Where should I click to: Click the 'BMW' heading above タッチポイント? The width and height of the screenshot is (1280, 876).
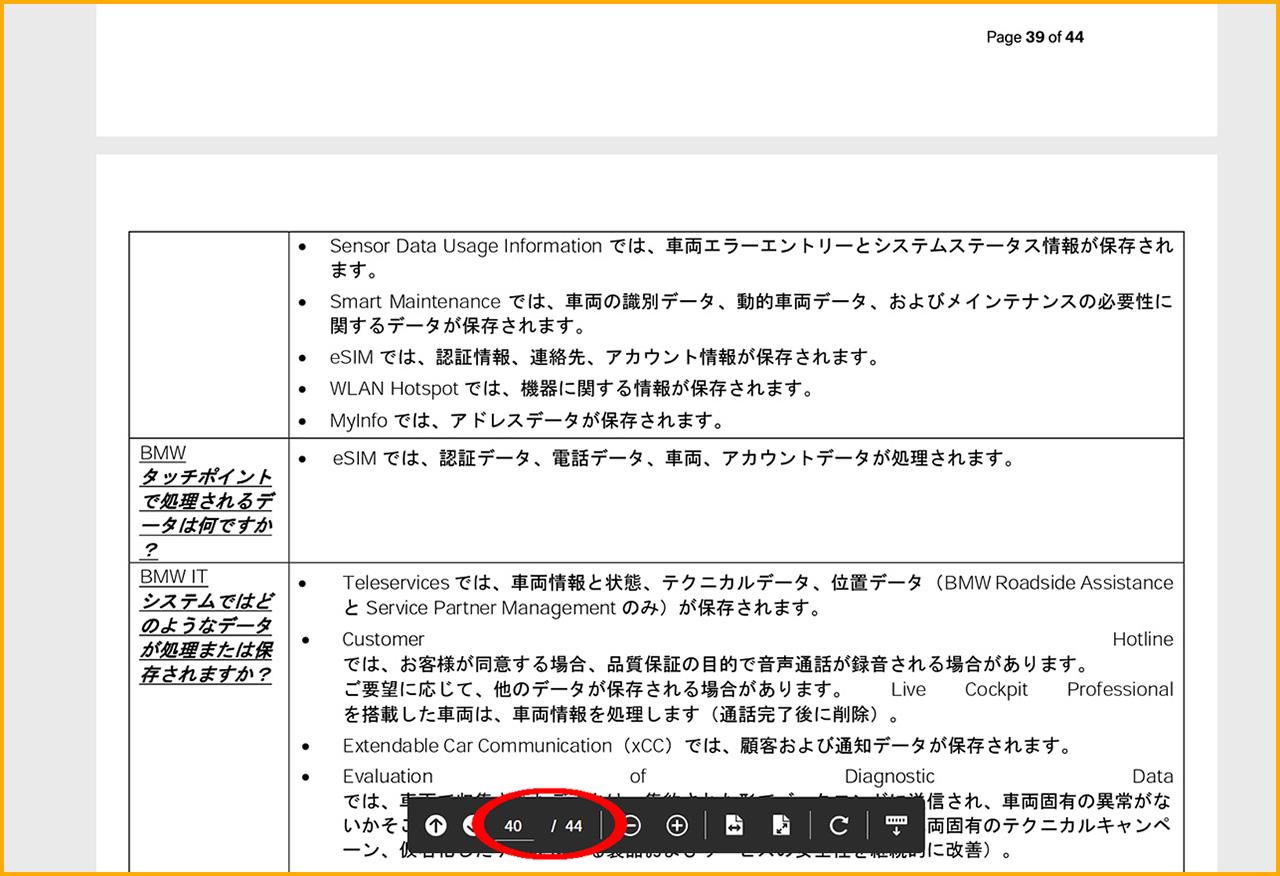click(163, 453)
